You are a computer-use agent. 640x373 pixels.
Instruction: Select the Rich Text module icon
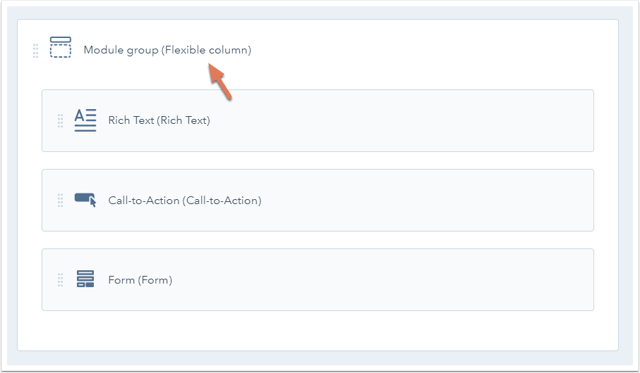coord(85,120)
